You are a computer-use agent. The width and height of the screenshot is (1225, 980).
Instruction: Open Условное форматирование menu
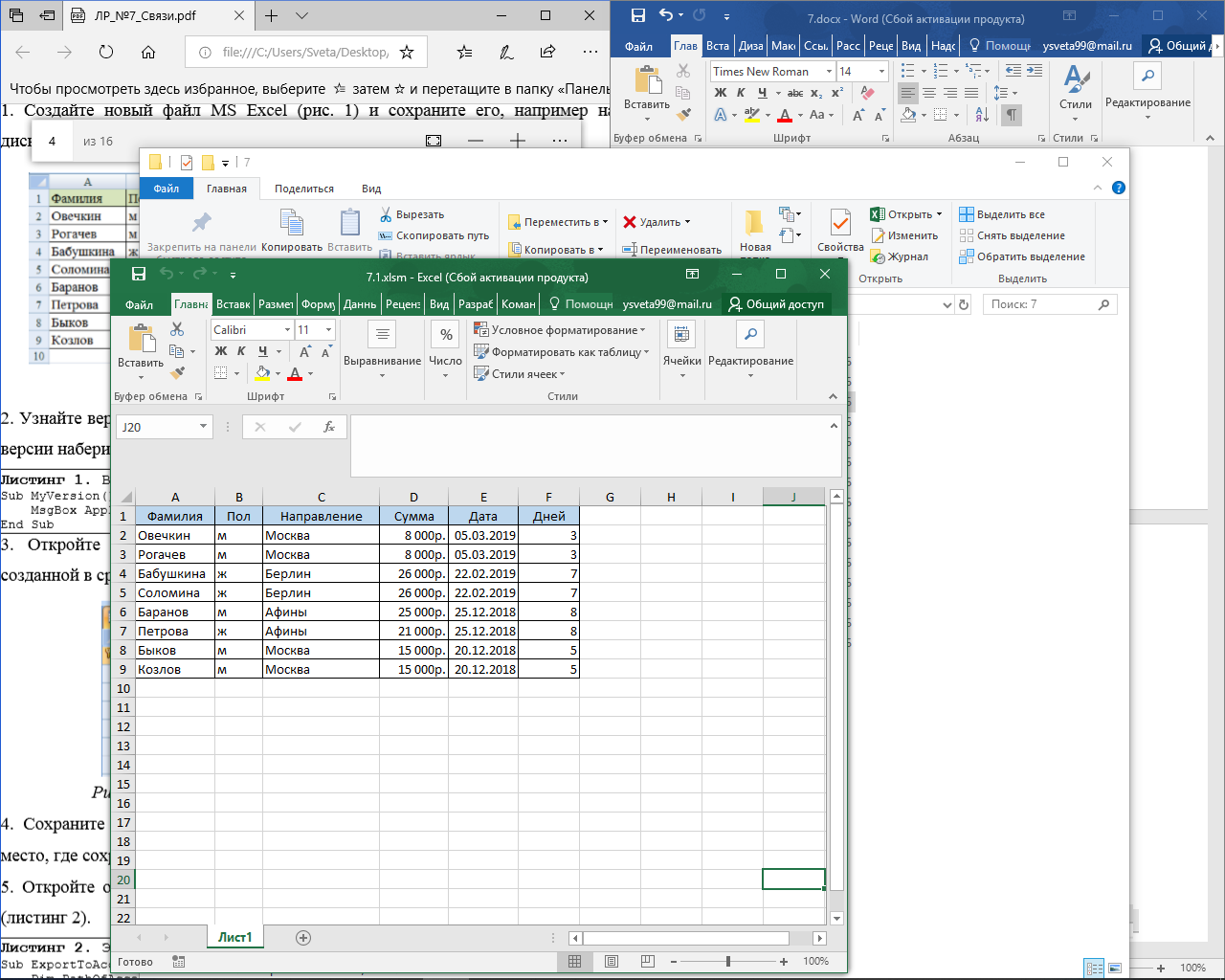(560, 330)
